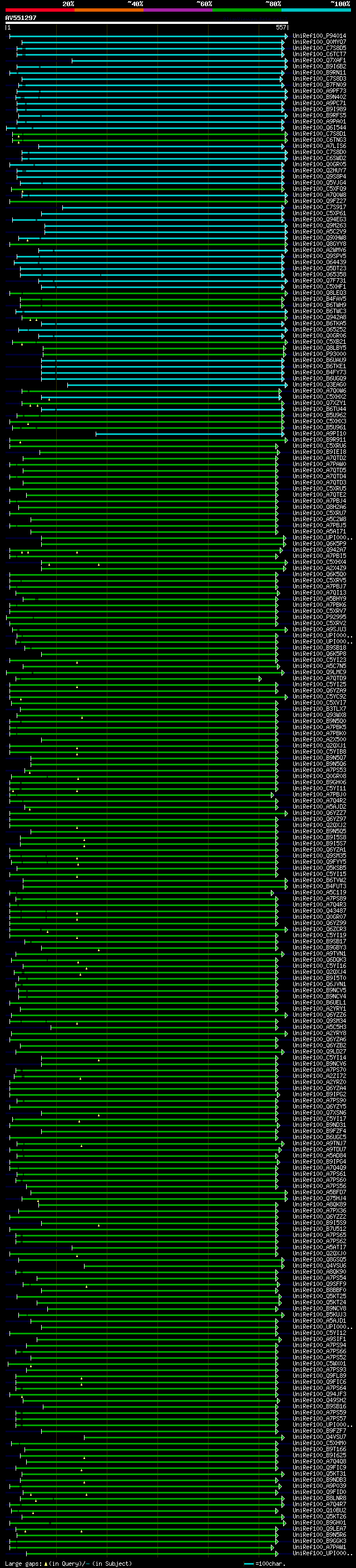Select the UniRef100_Q5KT31 label
356x1568 pixels.
(319, 1473)
